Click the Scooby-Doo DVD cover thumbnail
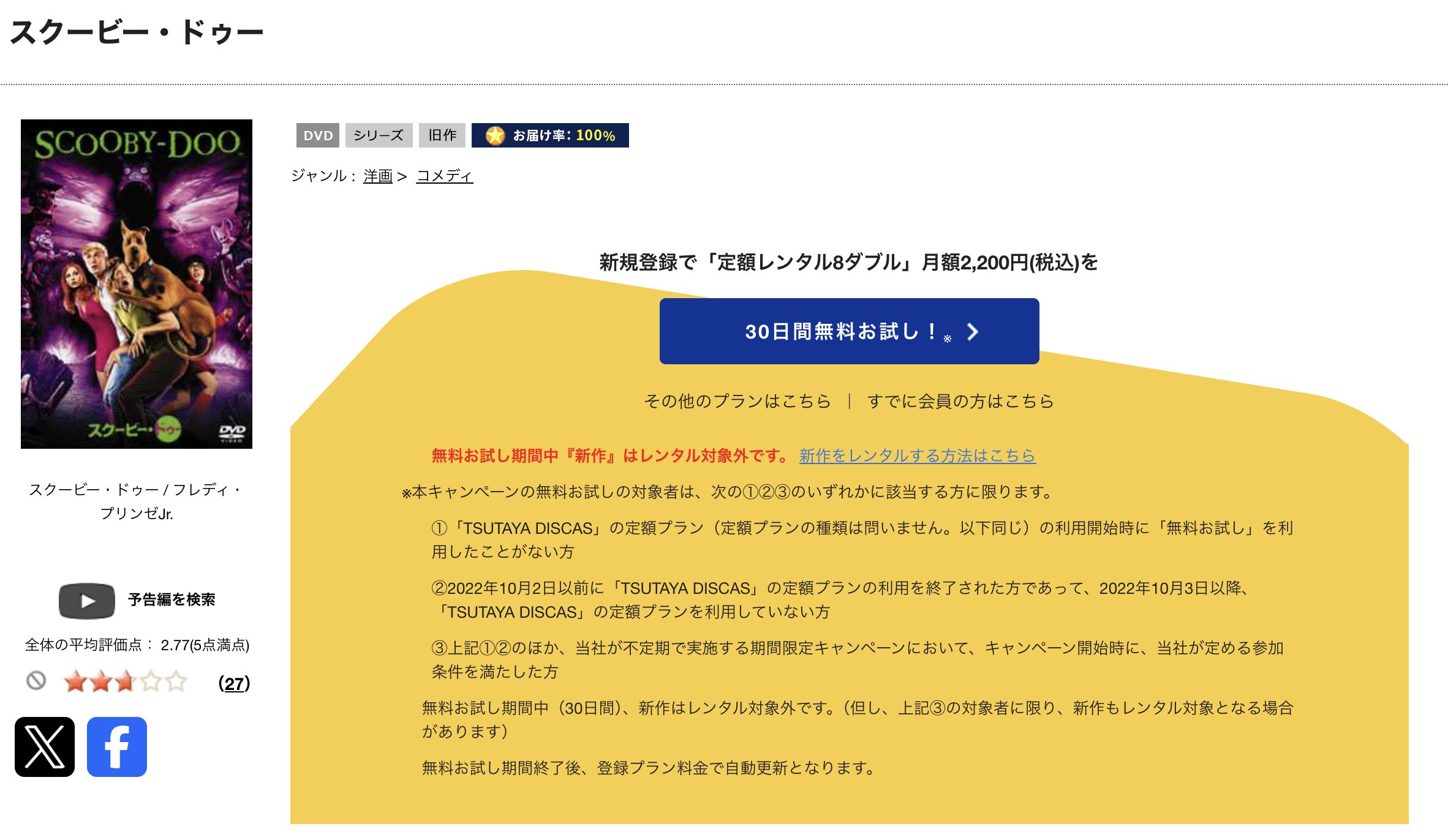1448x840 pixels. tap(137, 284)
